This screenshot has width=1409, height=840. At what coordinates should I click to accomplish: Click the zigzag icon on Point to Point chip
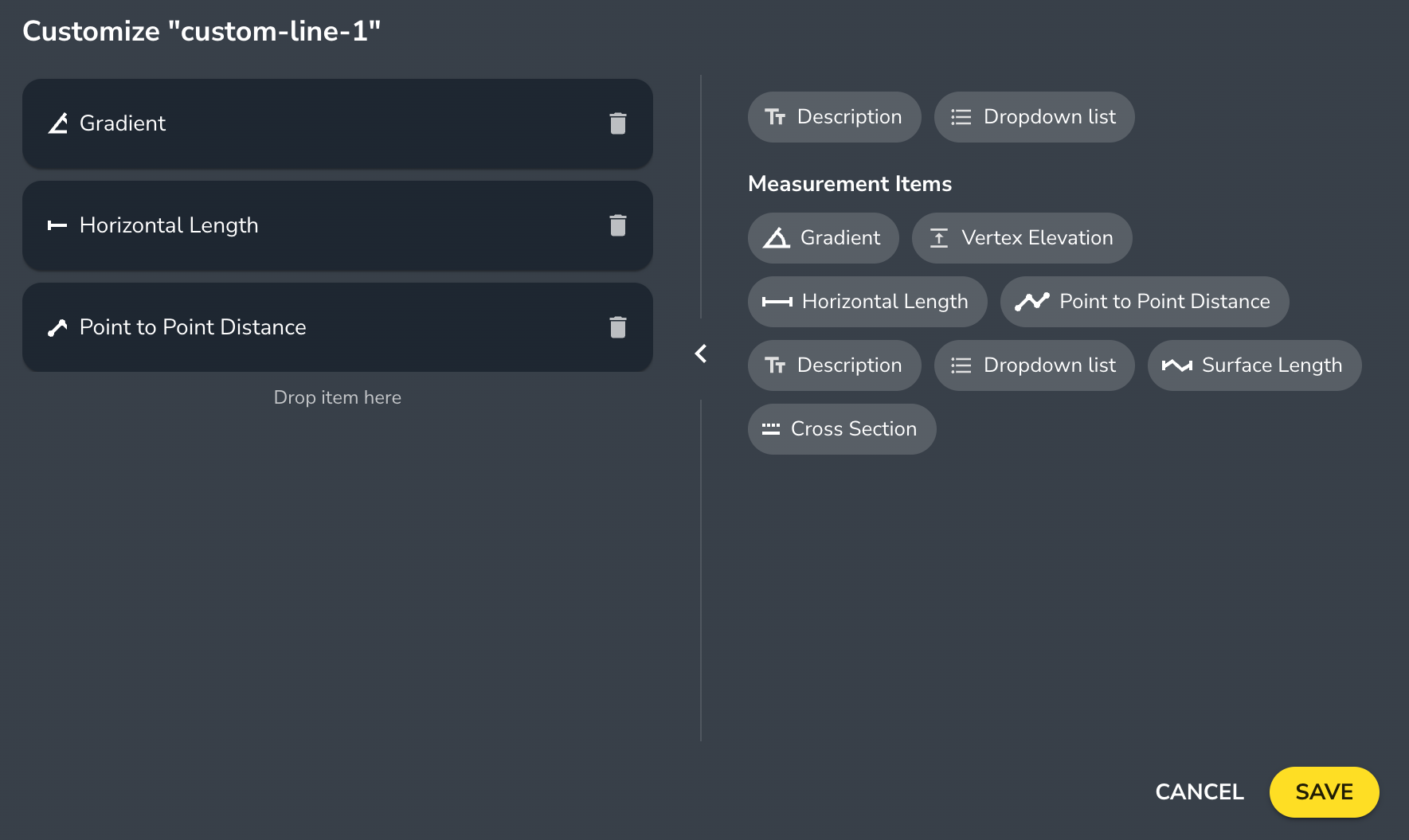pyautogui.click(x=1032, y=302)
